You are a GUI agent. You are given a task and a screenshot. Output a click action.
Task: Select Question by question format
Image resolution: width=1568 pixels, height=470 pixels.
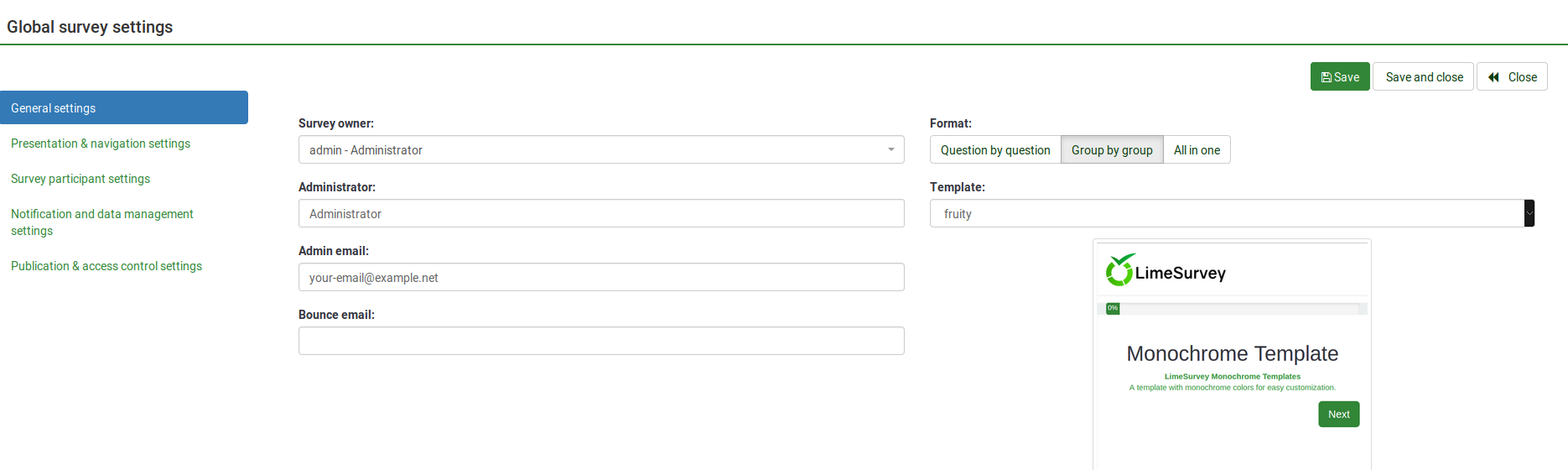(x=995, y=150)
